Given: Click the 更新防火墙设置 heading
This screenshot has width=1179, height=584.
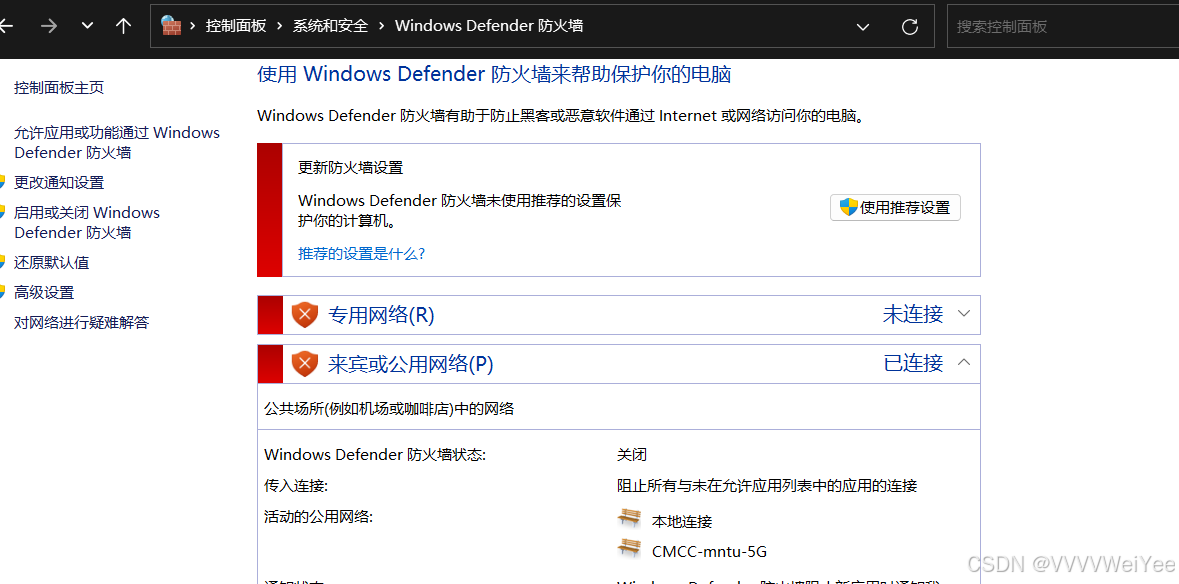Looking at the screenshot, I should point(350,168).
